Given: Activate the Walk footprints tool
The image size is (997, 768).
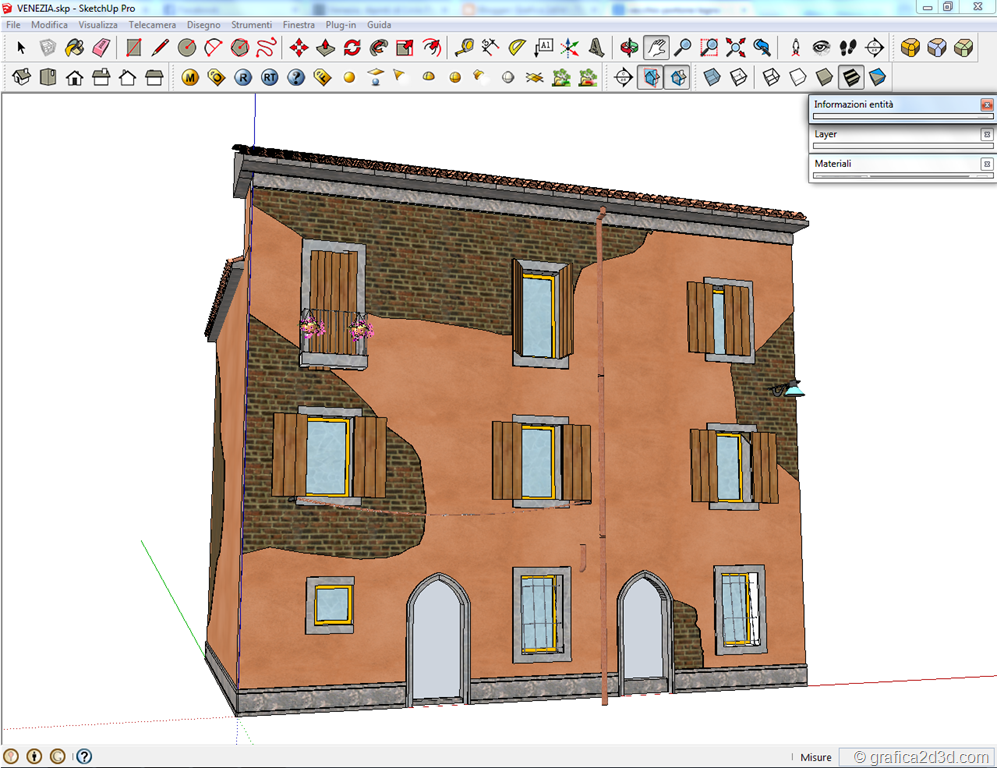Looking at the screenshot, I should (x=847, y=47).
